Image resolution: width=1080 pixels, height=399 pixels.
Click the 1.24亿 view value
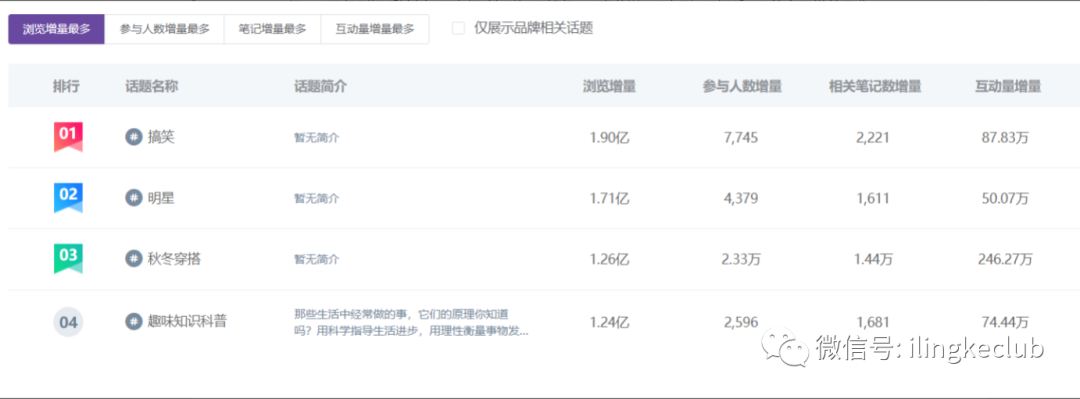(610, 321)
